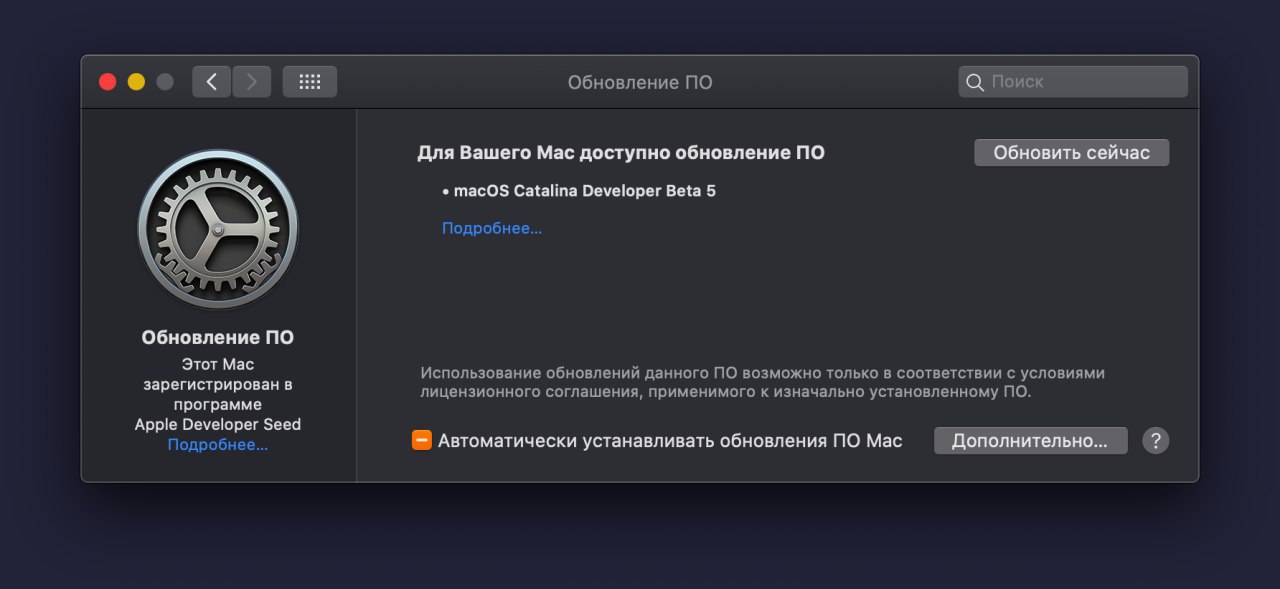1280x589 pixels.
Task: Open Подробнее… link under macOS Catalina update
Action: point(492,228)
